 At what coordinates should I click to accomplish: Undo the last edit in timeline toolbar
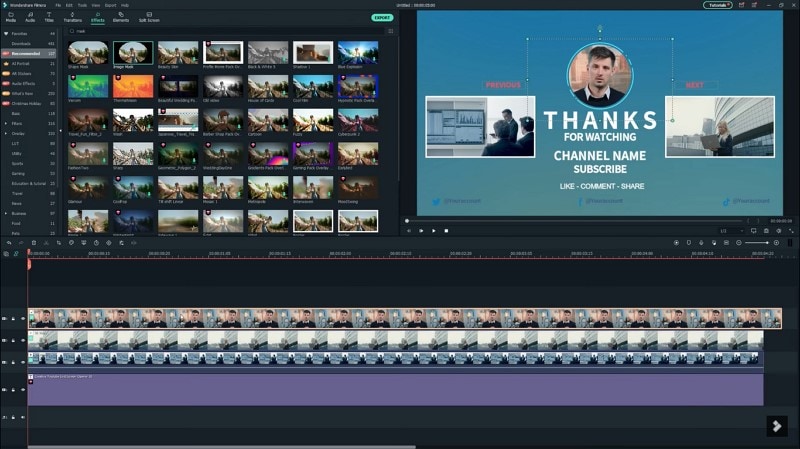coord(9,243)
